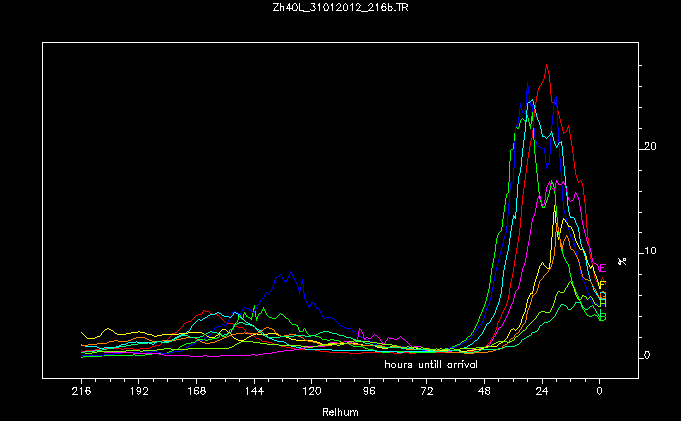681x421 pixels.
Task: Click the 20 value on the right y-axis
Action: click(650, 146)
